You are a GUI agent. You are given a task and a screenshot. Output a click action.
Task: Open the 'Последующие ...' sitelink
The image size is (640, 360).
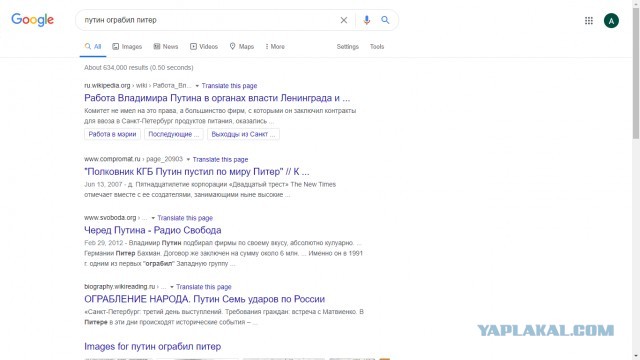(x=173, y=134)
